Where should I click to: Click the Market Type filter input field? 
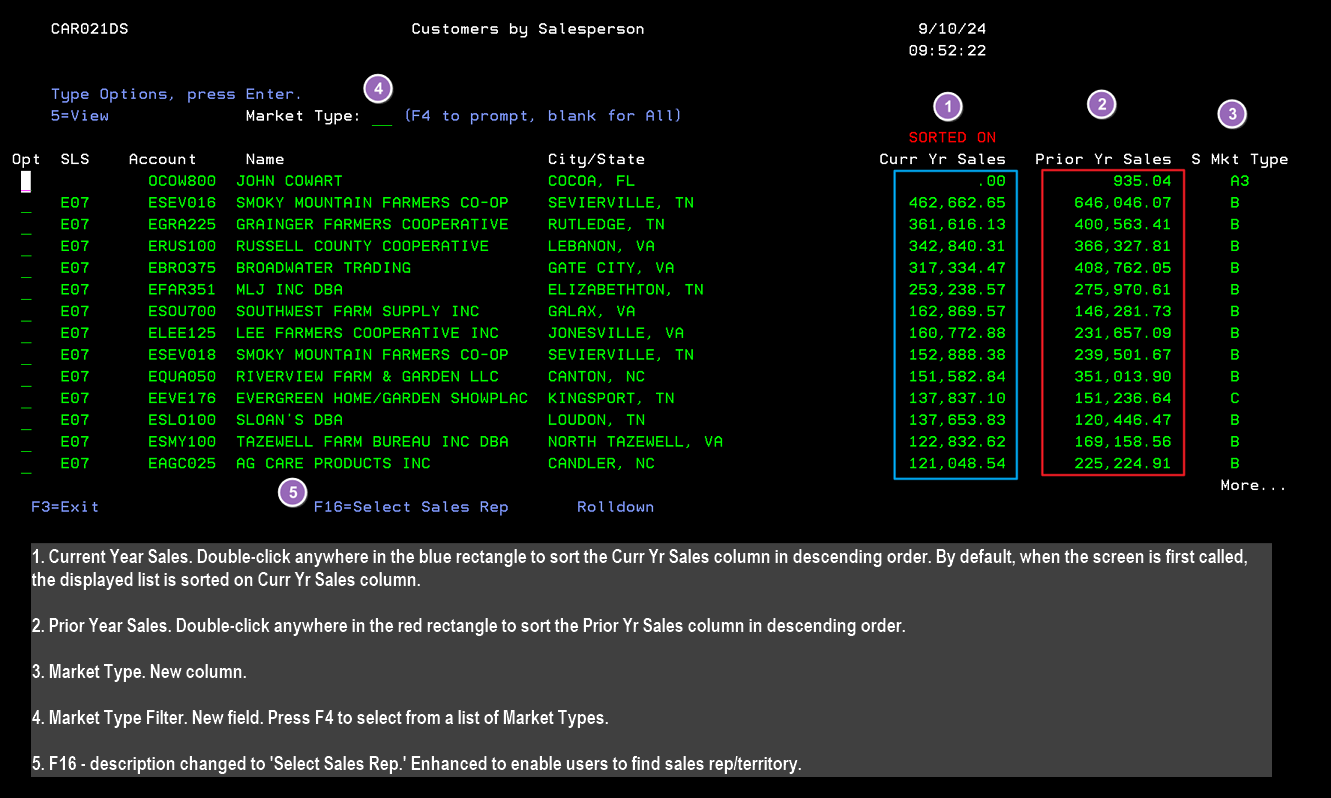[381, 117]
